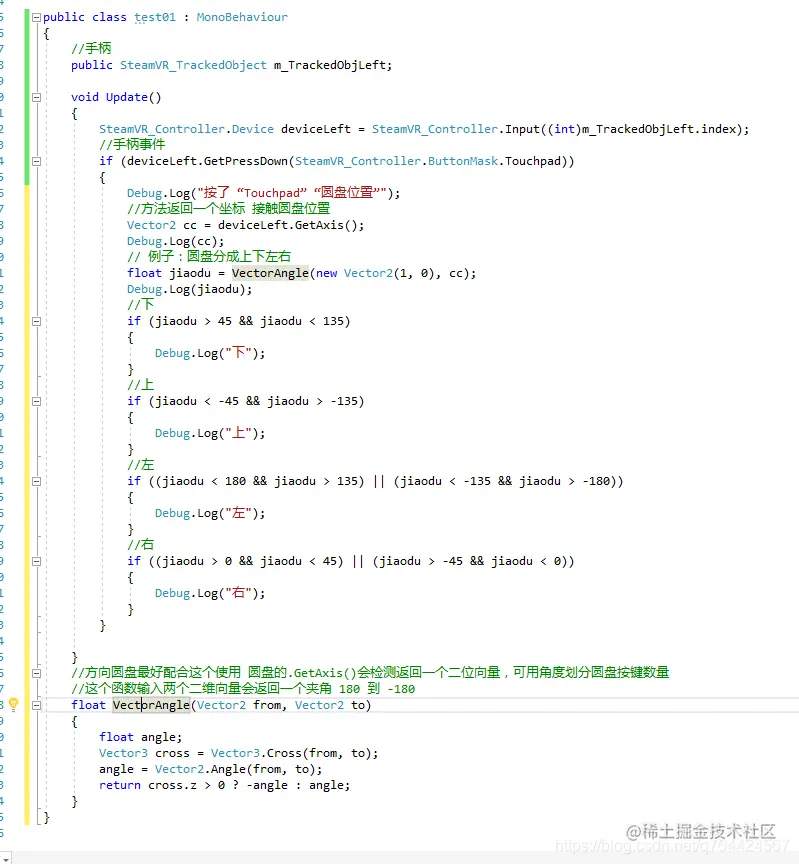Click the "下" string in Debug.Log
The height and width of the screenshot is (864, 799).
pyautogui.click(x=239, y=353)
